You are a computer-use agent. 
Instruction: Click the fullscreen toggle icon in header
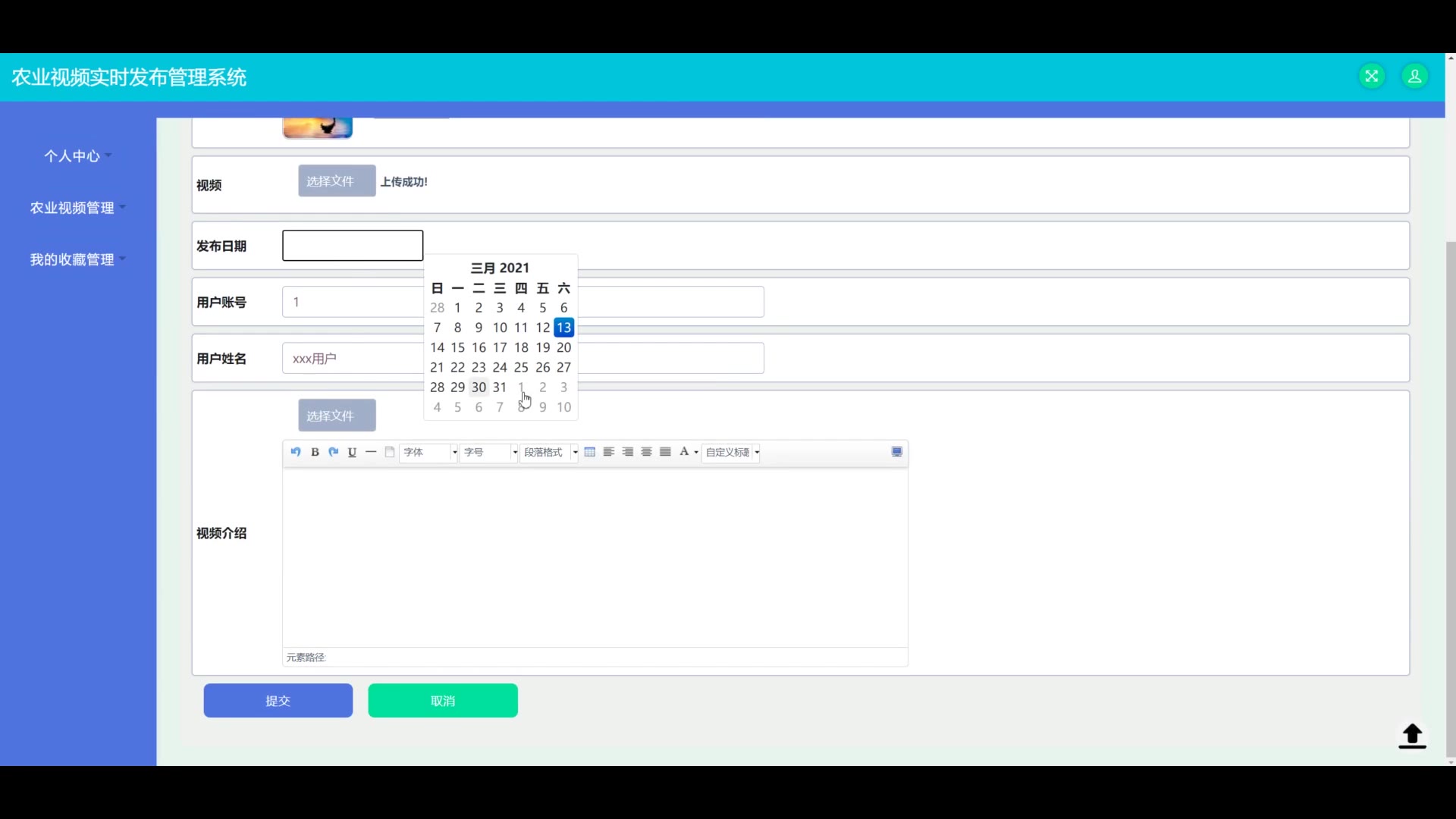coord(1371,77)
